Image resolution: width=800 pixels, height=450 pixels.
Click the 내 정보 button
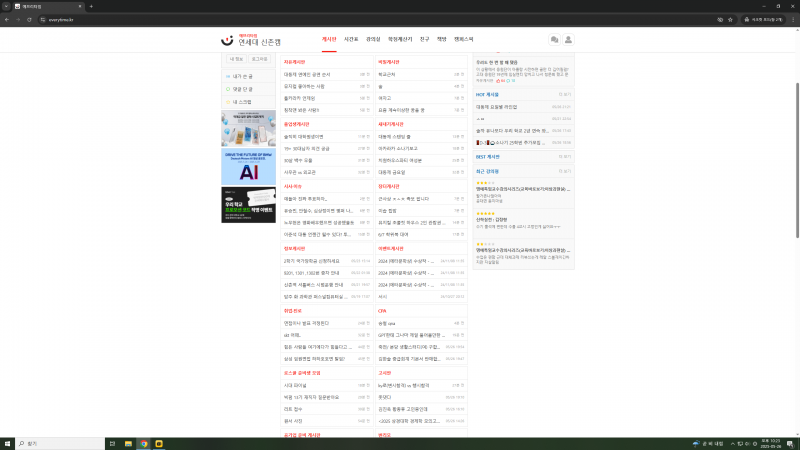click(236, 59)
